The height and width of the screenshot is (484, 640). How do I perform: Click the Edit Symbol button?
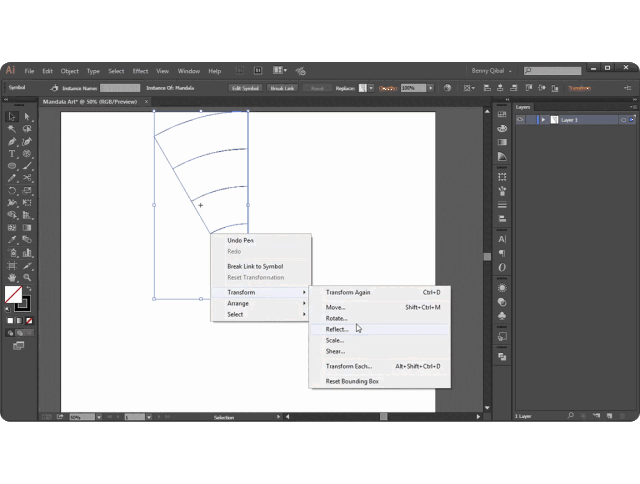[245, 88]
